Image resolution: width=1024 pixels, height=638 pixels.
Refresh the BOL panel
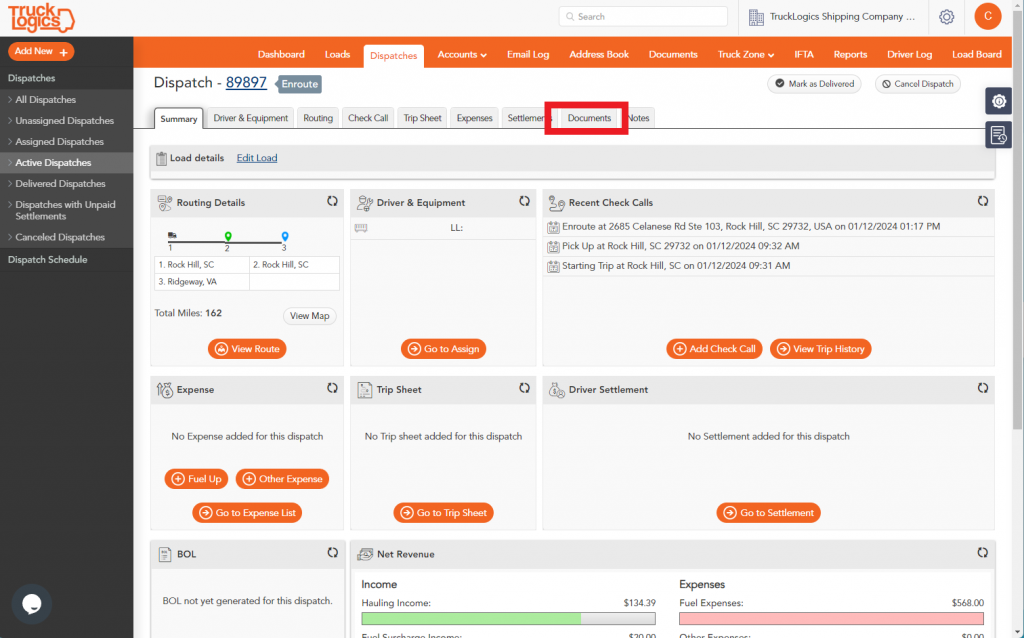[332, 553]
